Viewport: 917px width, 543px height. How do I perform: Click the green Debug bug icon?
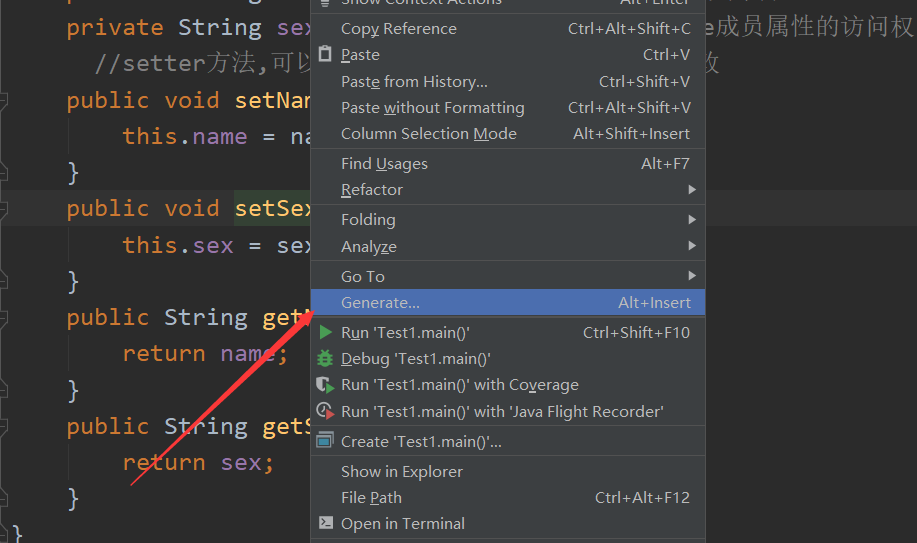tap(325, 358)
